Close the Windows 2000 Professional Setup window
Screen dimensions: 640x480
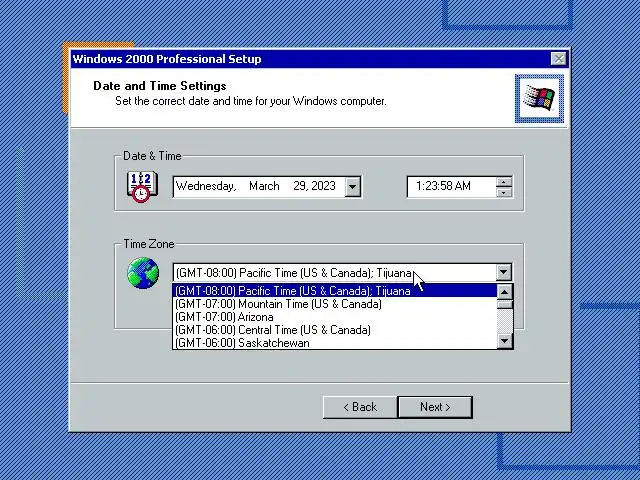pos(558,59)
